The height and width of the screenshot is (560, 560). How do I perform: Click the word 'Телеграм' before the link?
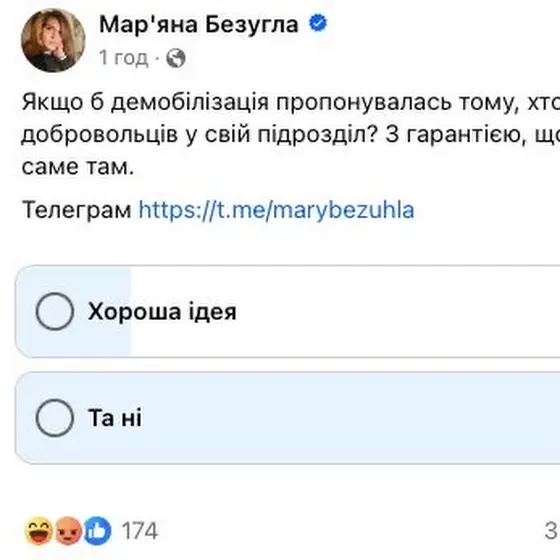click(77, 210)
